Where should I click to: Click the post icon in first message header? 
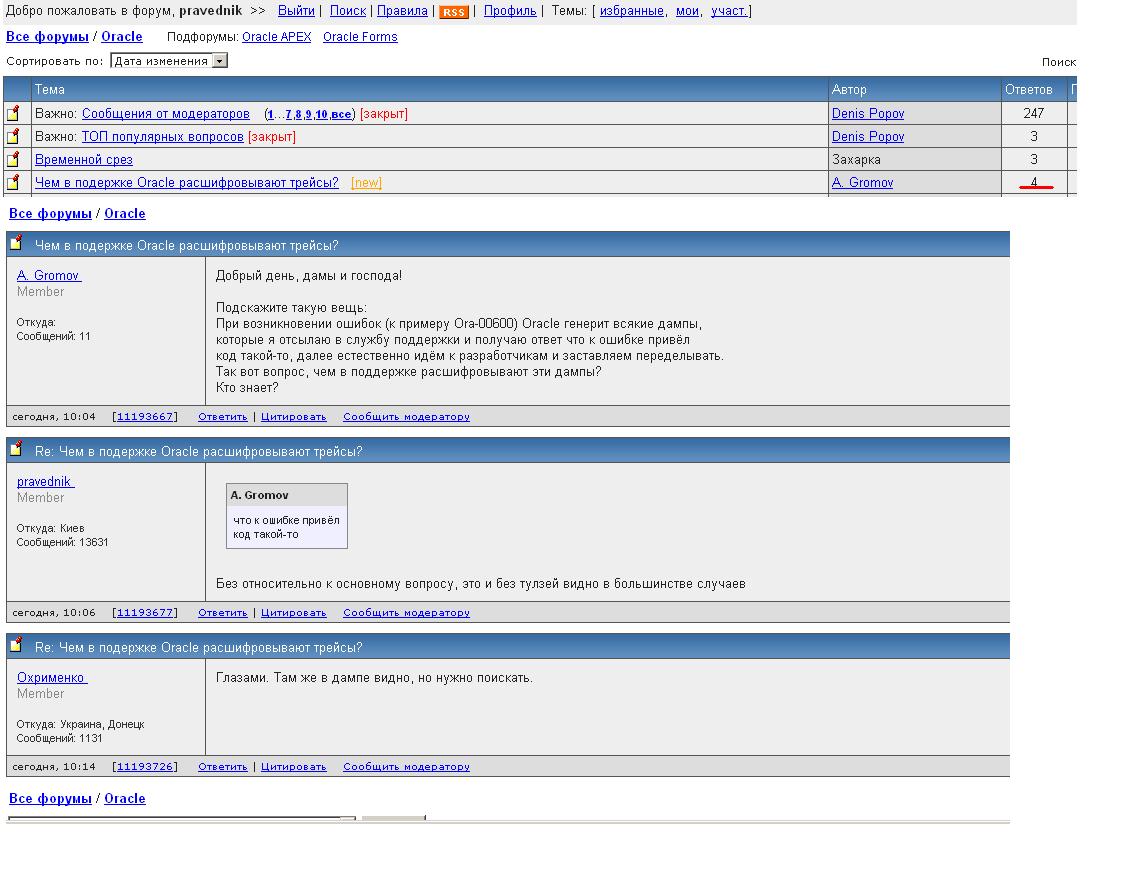16,244
